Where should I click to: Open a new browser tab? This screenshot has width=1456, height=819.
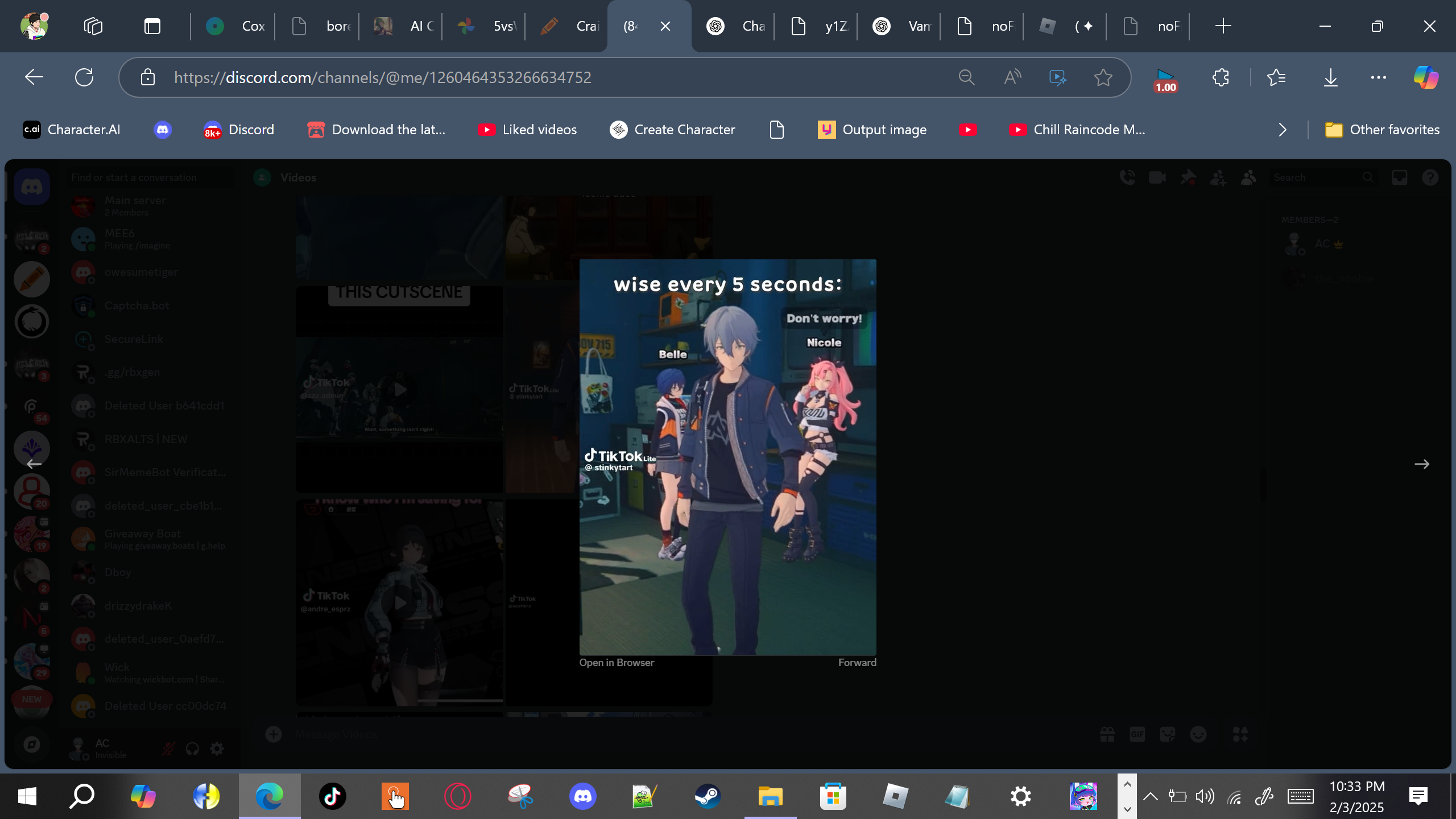1223,26
